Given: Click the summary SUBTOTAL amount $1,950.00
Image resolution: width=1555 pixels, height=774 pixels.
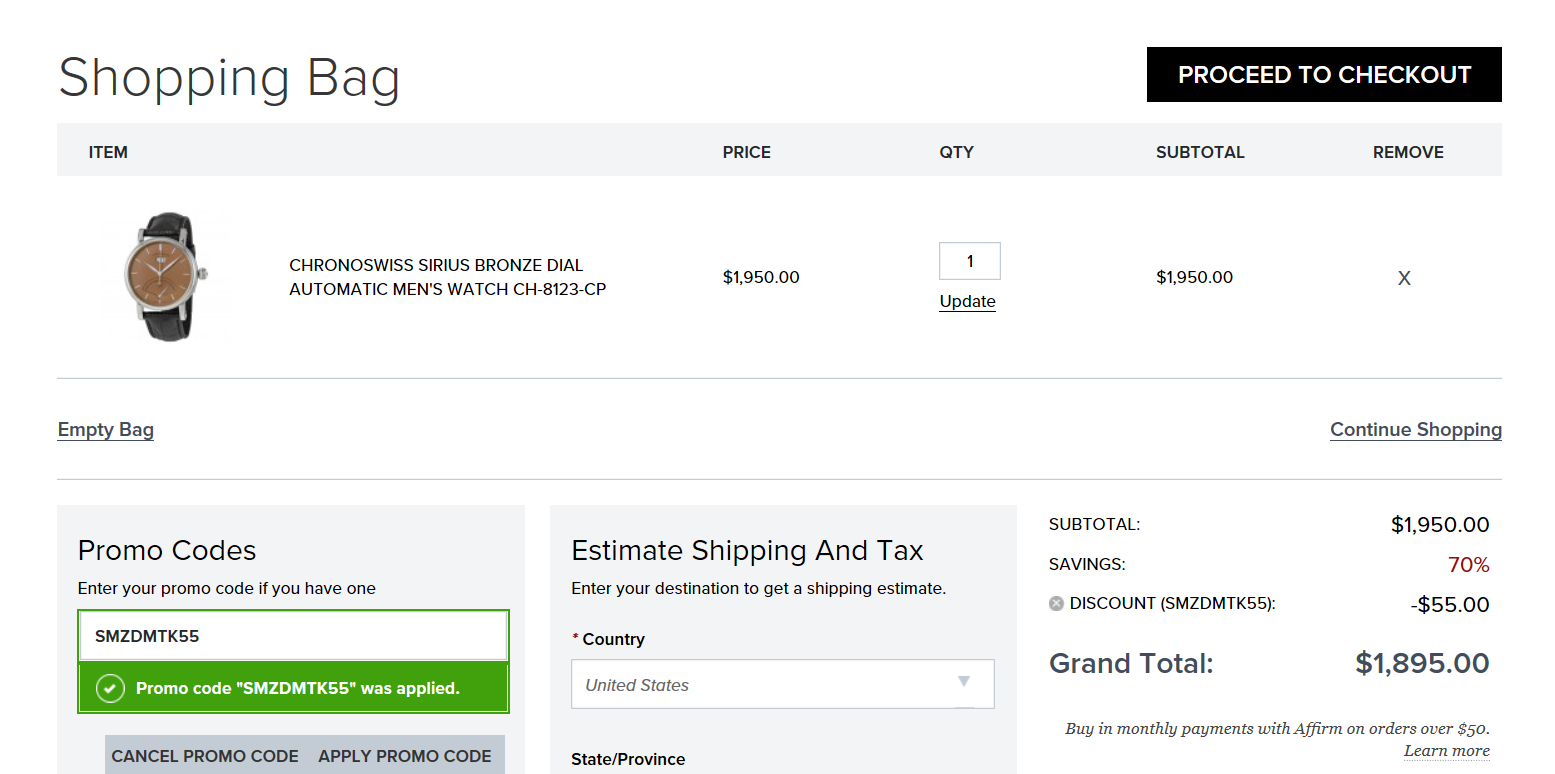Looking at the screenshot, I should pyautogui.click(x=1440, y=524).
